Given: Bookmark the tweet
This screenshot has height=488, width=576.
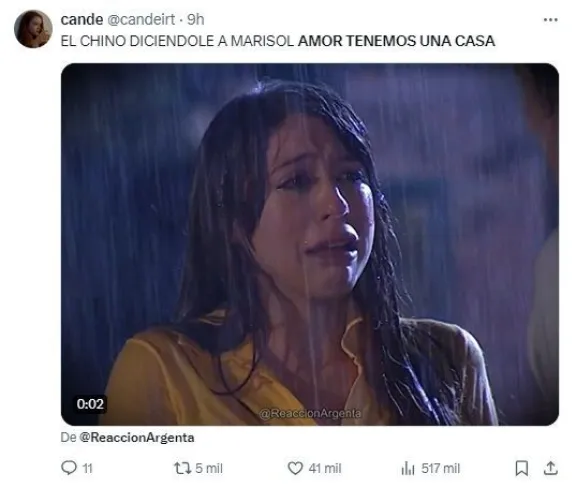Looking at the screenshot, I should (x=522, y=468).
